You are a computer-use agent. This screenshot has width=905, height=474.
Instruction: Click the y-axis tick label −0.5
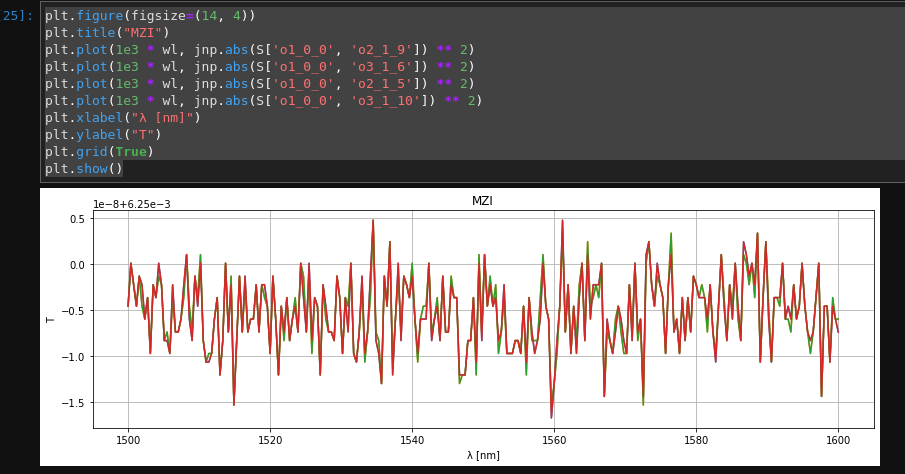(73, 311)
